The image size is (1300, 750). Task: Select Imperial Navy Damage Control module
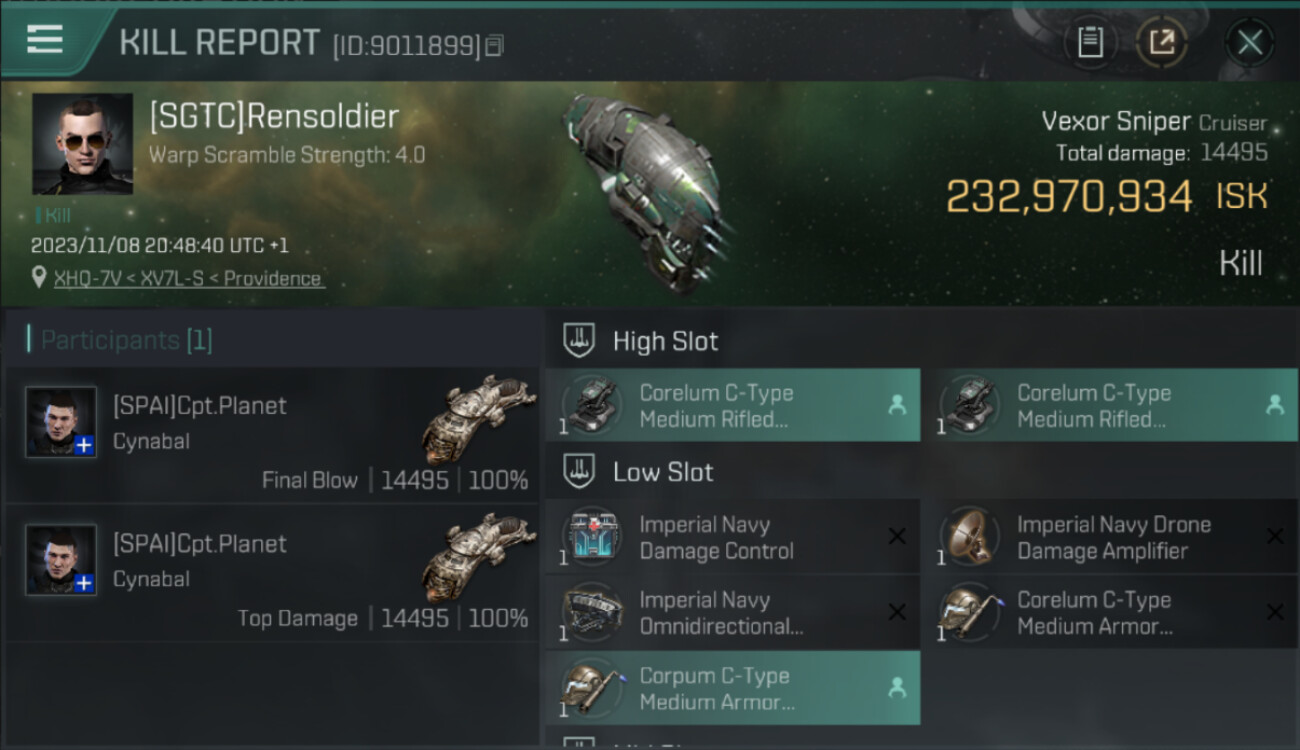(732, 538)
